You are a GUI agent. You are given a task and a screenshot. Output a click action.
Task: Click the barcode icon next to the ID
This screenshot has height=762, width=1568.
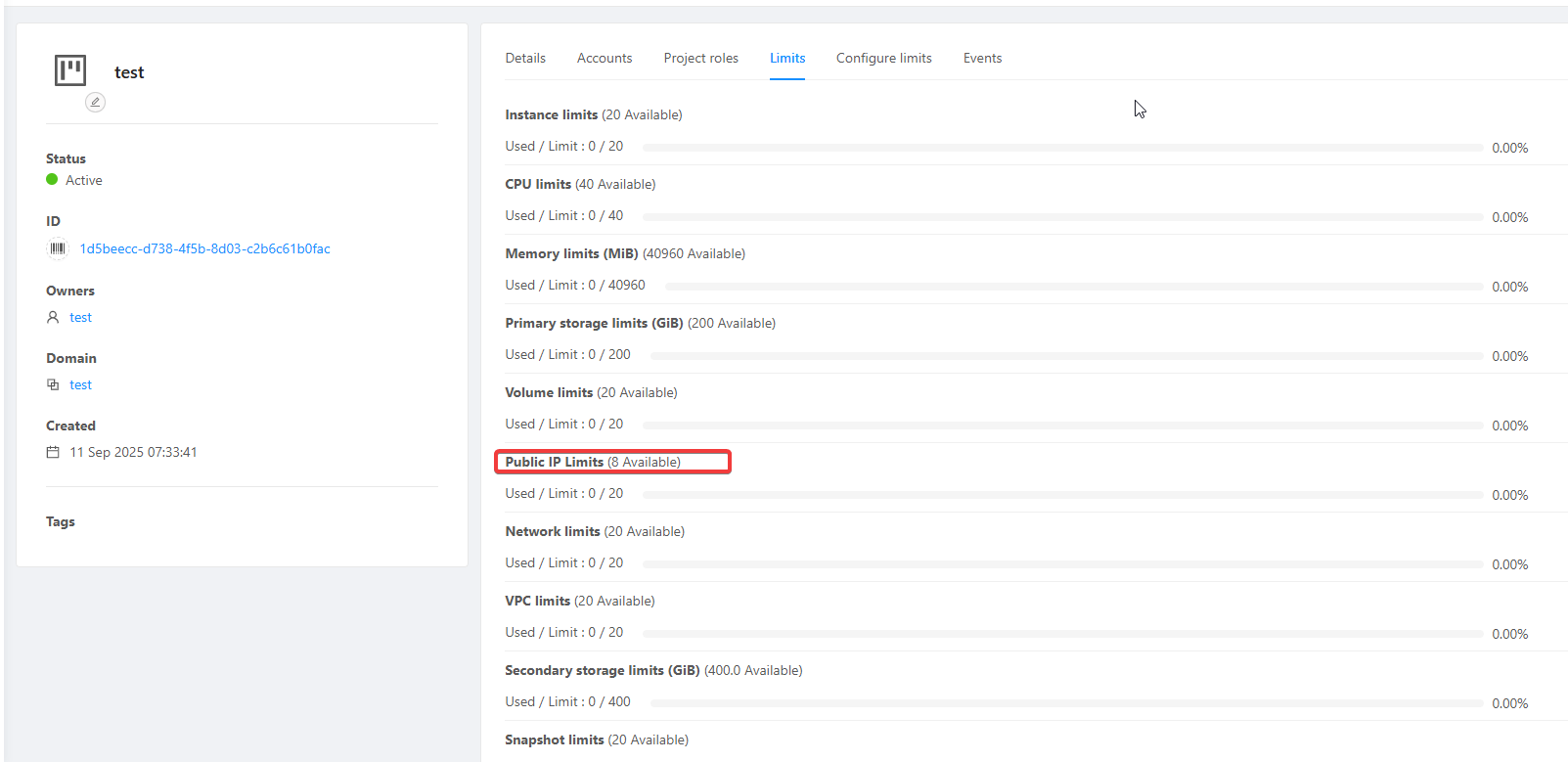pyautogui.click(x=58, y=248)
